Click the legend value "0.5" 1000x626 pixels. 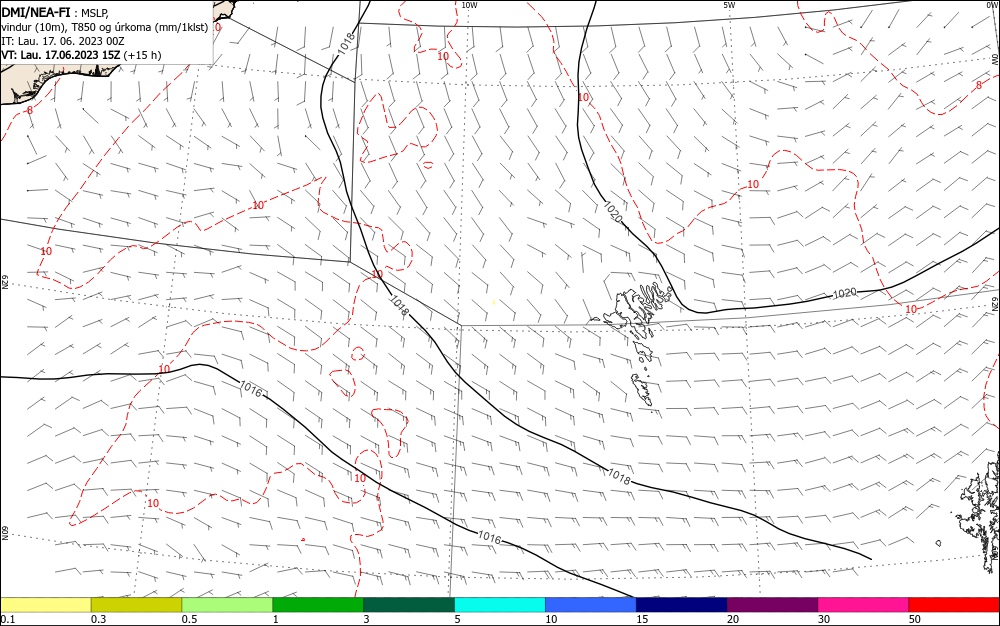click(189, 619)
